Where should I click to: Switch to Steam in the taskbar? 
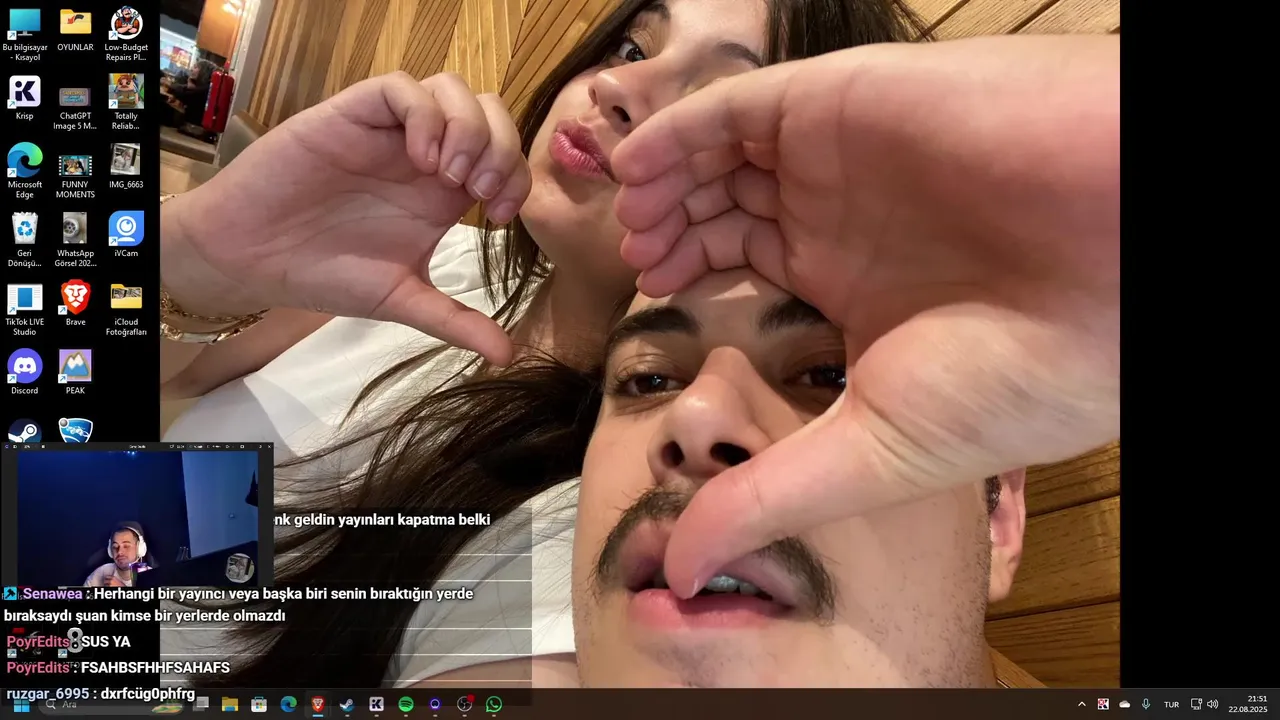347,705
